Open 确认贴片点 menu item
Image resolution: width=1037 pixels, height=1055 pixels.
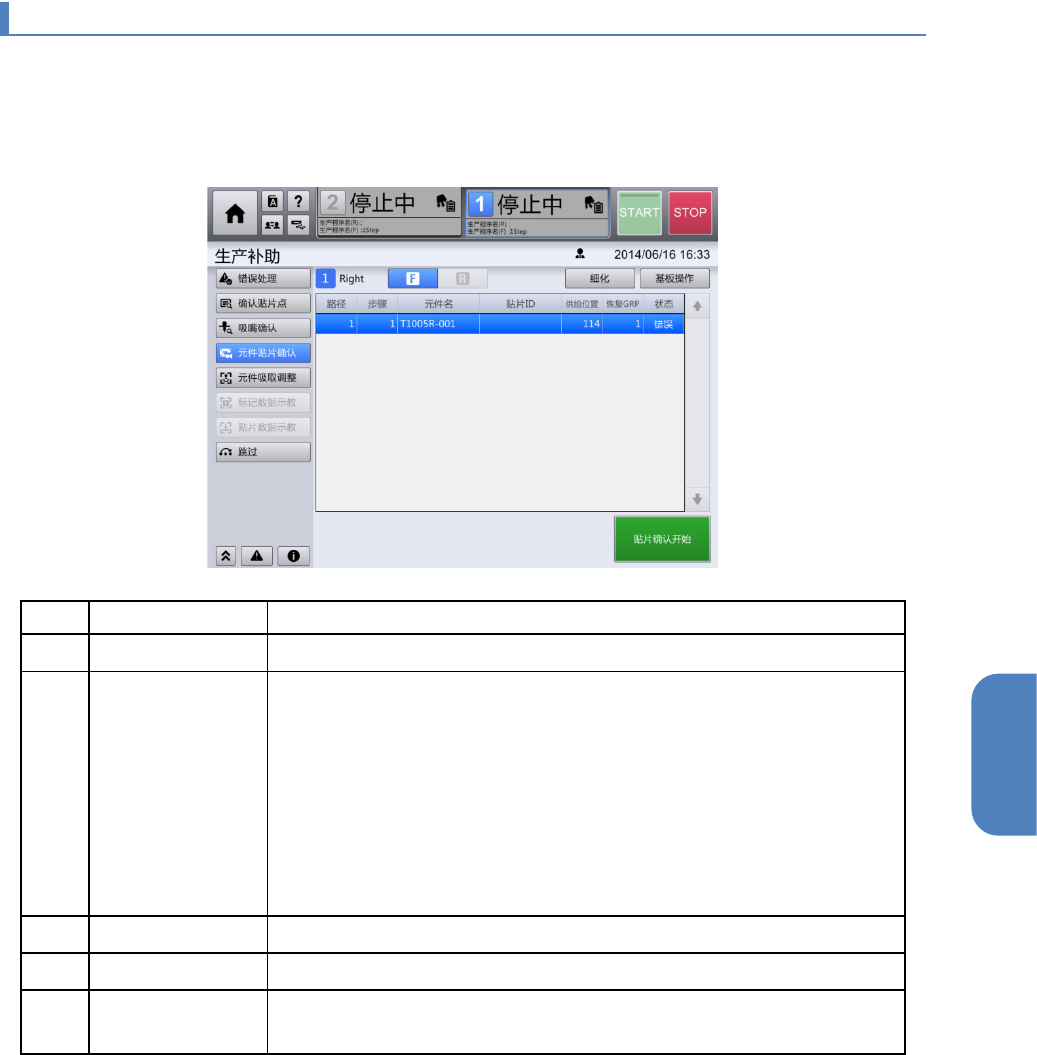pos(263,303)
